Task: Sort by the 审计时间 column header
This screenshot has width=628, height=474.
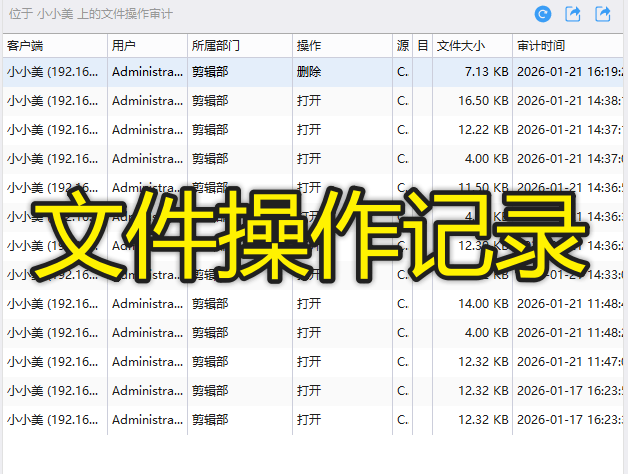Action: point(568,46)
